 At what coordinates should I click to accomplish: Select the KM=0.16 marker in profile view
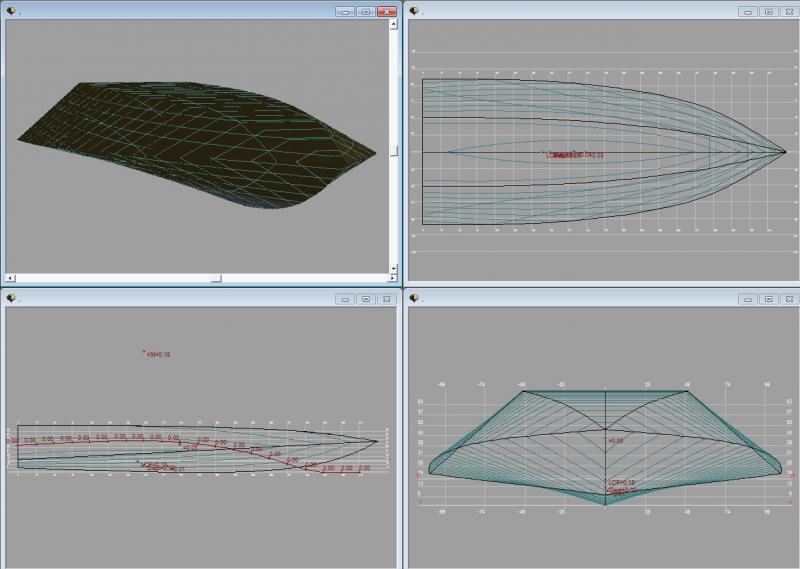coord(157,354)
